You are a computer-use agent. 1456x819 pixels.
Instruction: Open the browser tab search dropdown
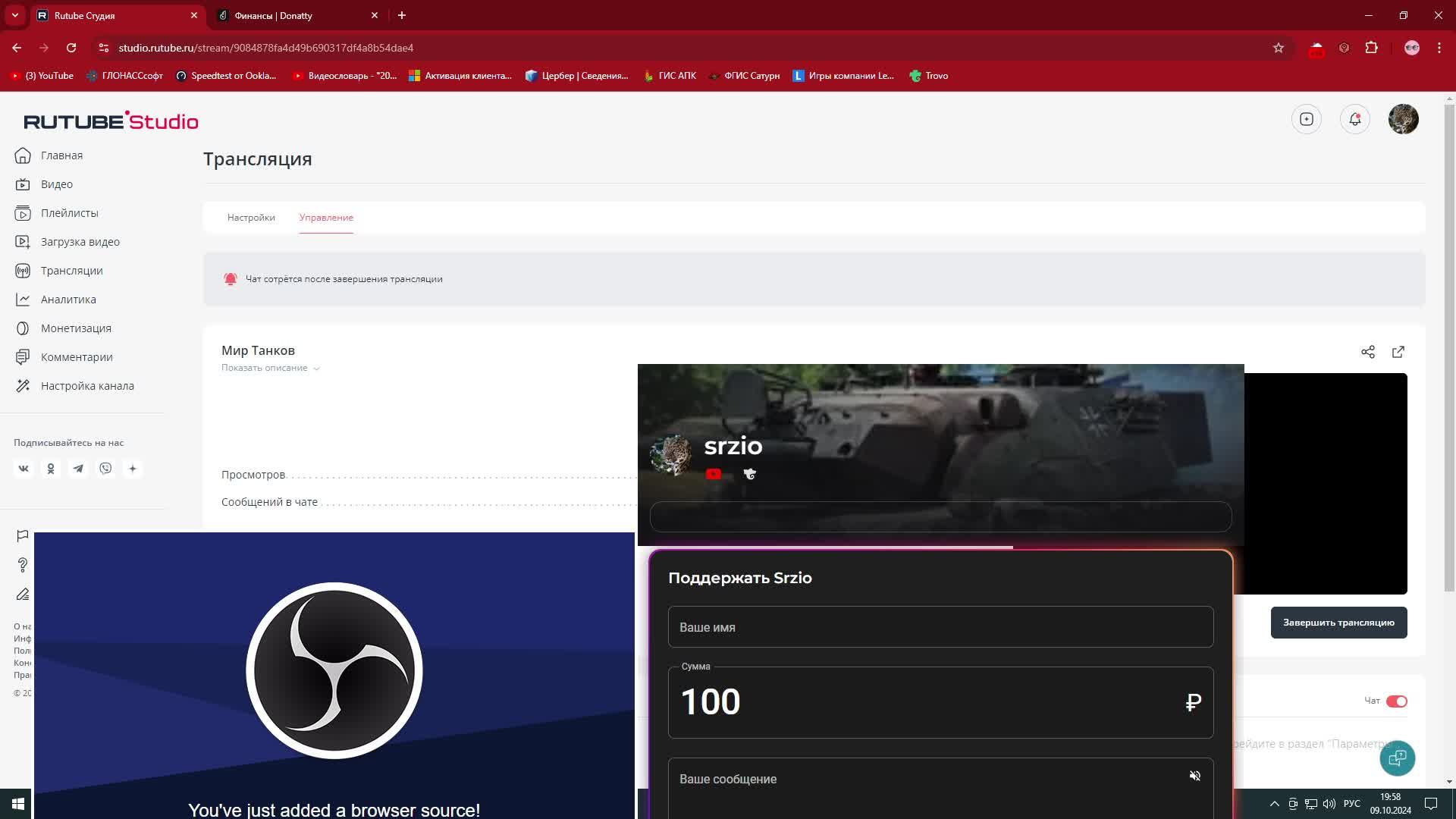coord(14,15)
